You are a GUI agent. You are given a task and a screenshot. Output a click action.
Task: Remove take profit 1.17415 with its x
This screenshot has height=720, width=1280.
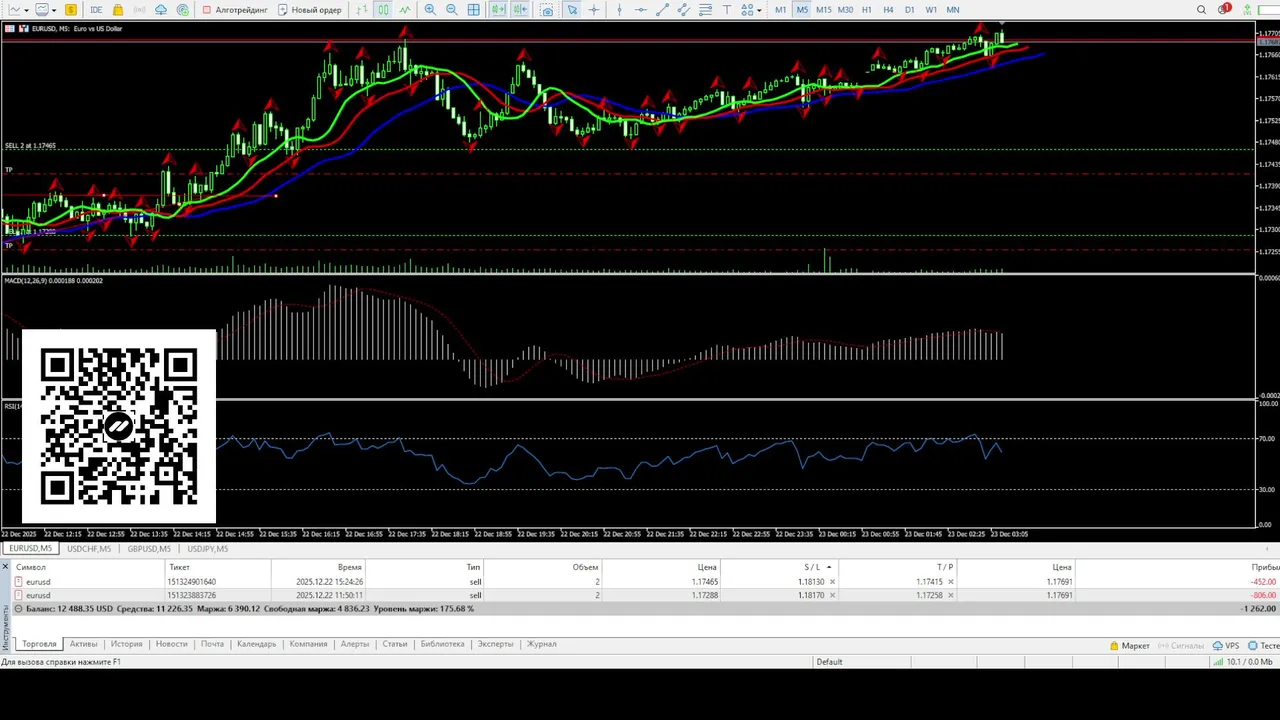(950, 582)
